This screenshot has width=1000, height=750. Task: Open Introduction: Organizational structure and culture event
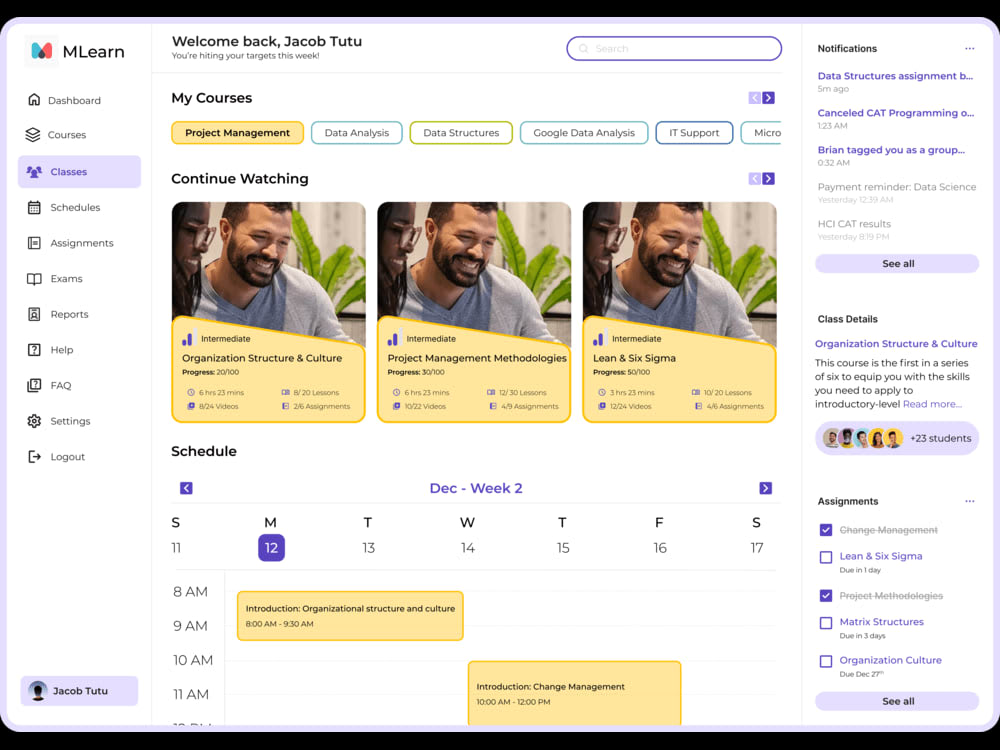350,616
